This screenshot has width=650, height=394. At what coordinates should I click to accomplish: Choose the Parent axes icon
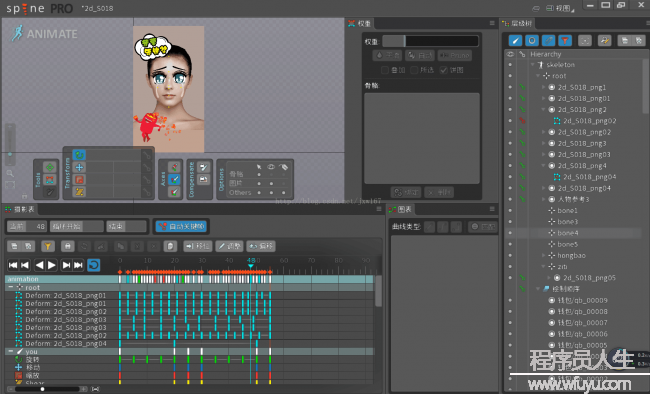(x=175, y=180)
